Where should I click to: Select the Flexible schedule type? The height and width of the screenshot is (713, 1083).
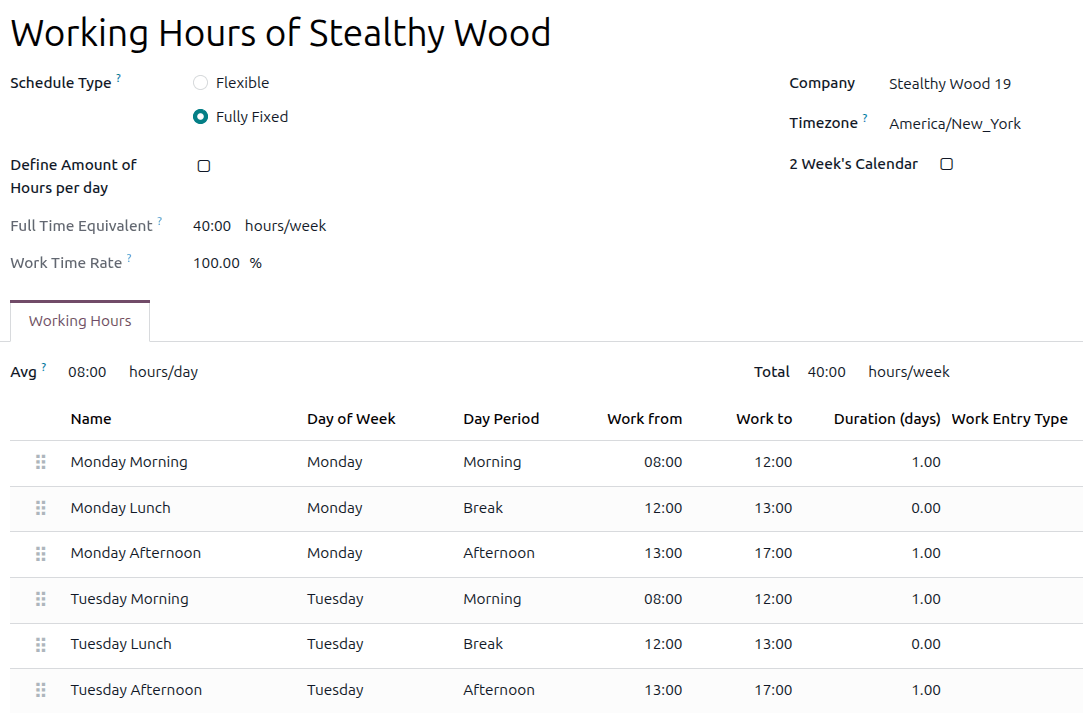click(200, 83)
